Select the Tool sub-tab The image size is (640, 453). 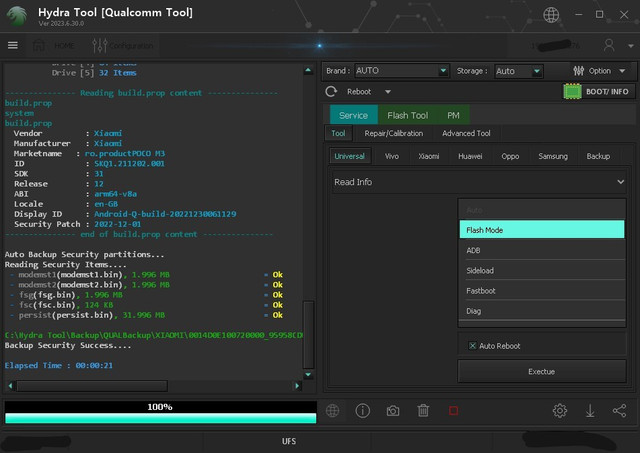click(x=338, y=133)
